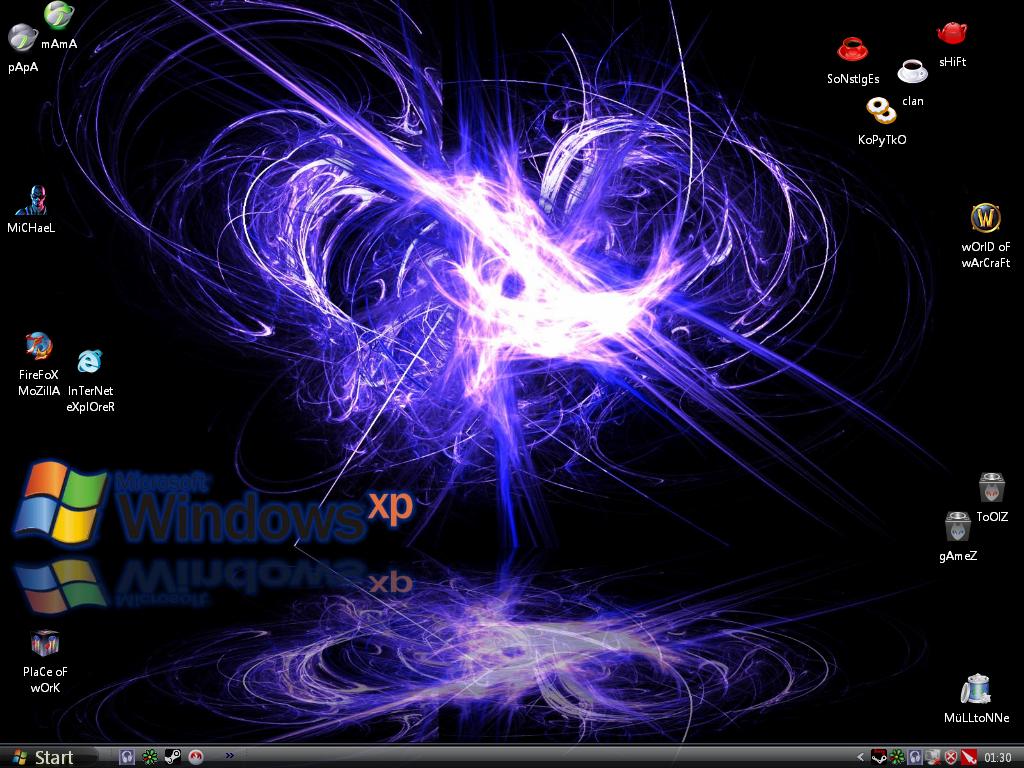The image size is (1024, 768).
Task: Launch headphones app from Quick Launch
Action: (127, 758)
